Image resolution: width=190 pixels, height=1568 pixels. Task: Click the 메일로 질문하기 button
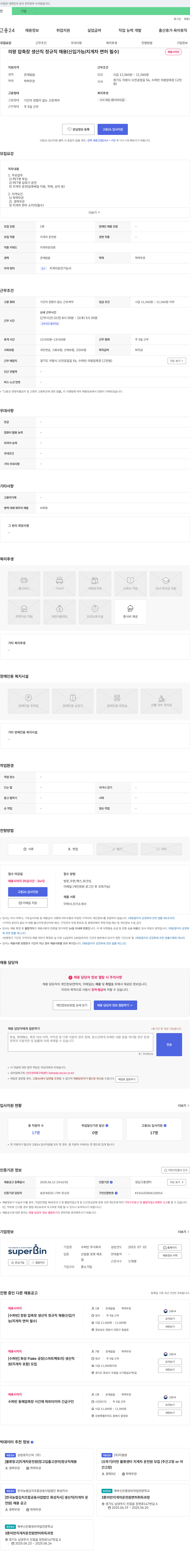tap(127, 1079)
